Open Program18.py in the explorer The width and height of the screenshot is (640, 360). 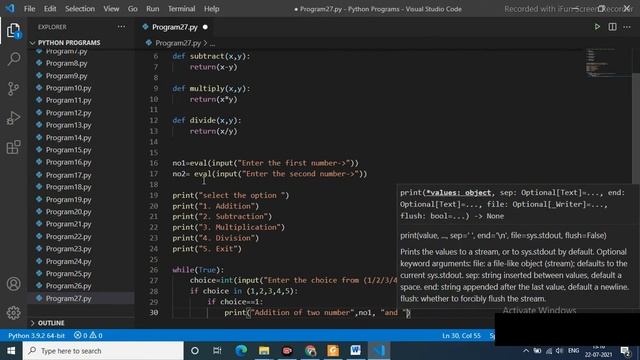coord(69,187)
